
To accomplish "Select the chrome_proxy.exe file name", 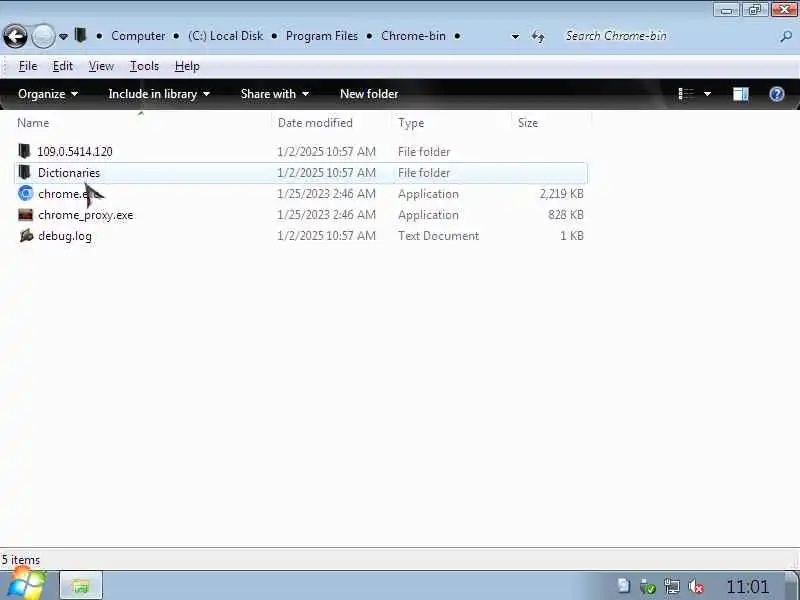I will click(86, 215).
